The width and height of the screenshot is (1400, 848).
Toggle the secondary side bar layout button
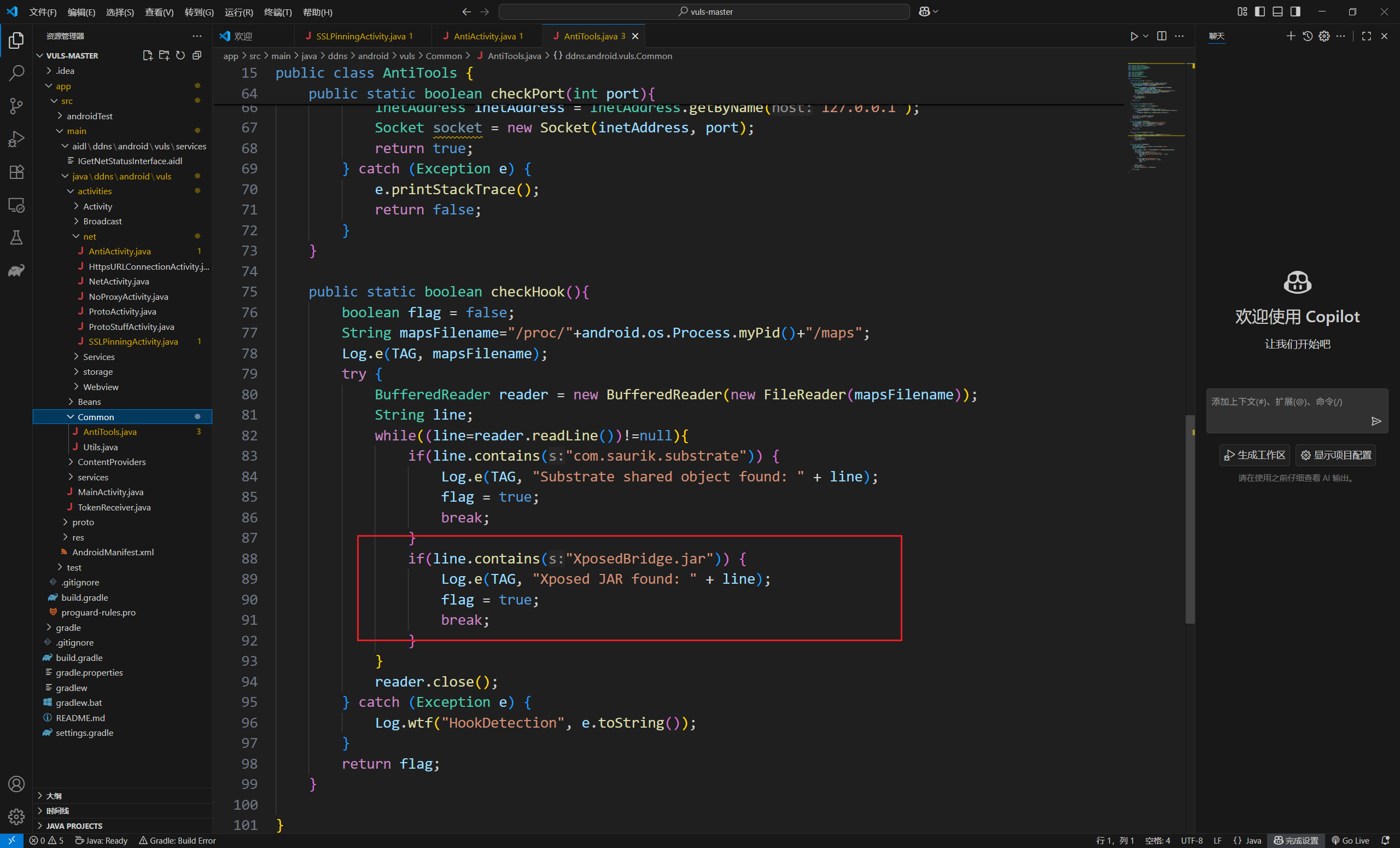(1295, 11)
